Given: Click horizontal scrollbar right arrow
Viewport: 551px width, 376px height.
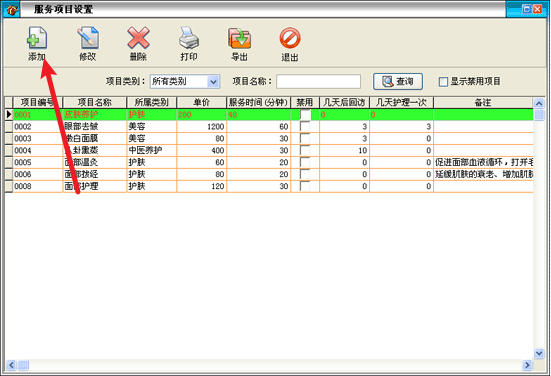Looking at the screenshot, I should pyautogui.click(x=527, y=365).
